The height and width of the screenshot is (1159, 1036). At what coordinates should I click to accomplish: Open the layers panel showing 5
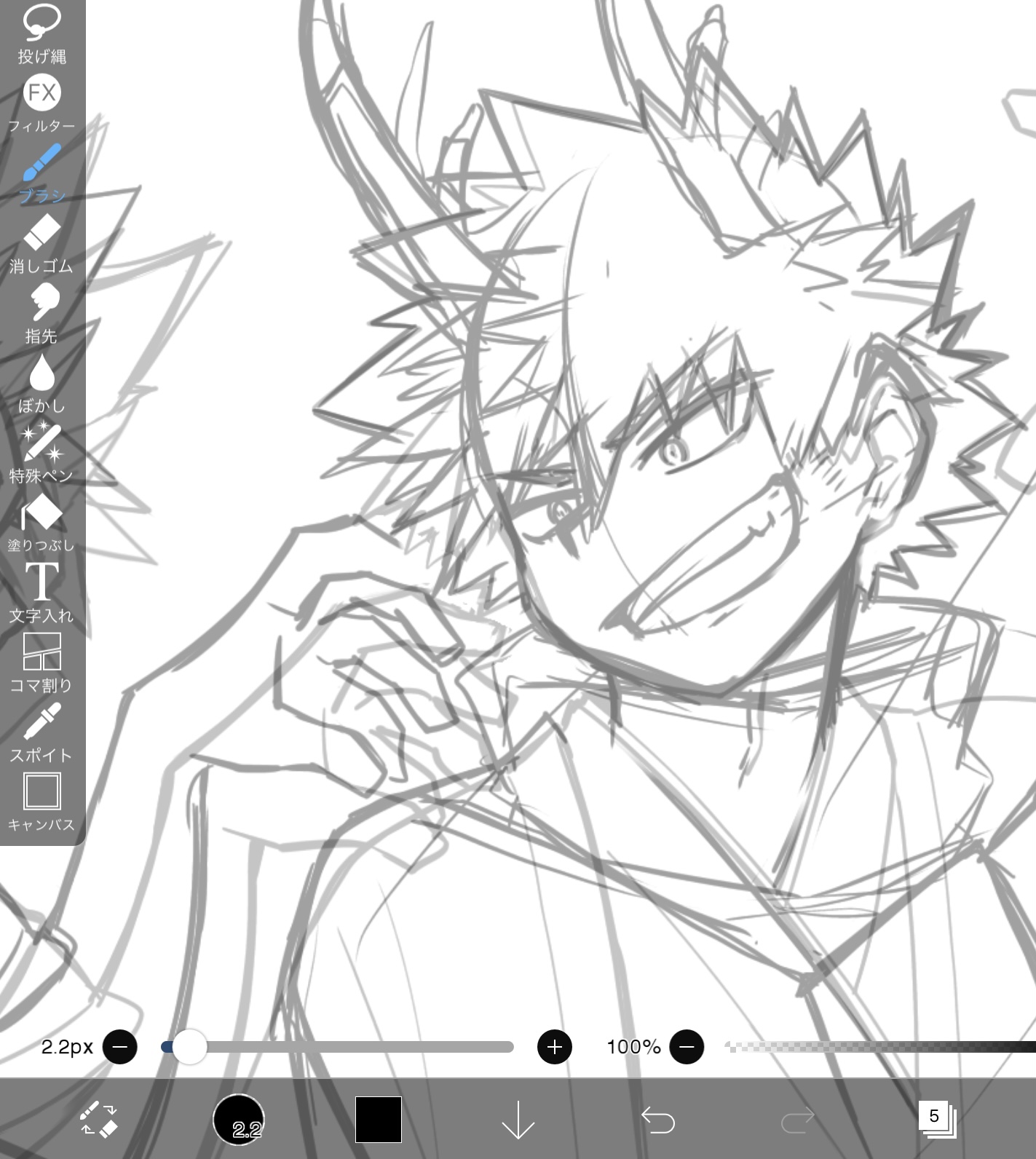click(x=937, y=1120)
